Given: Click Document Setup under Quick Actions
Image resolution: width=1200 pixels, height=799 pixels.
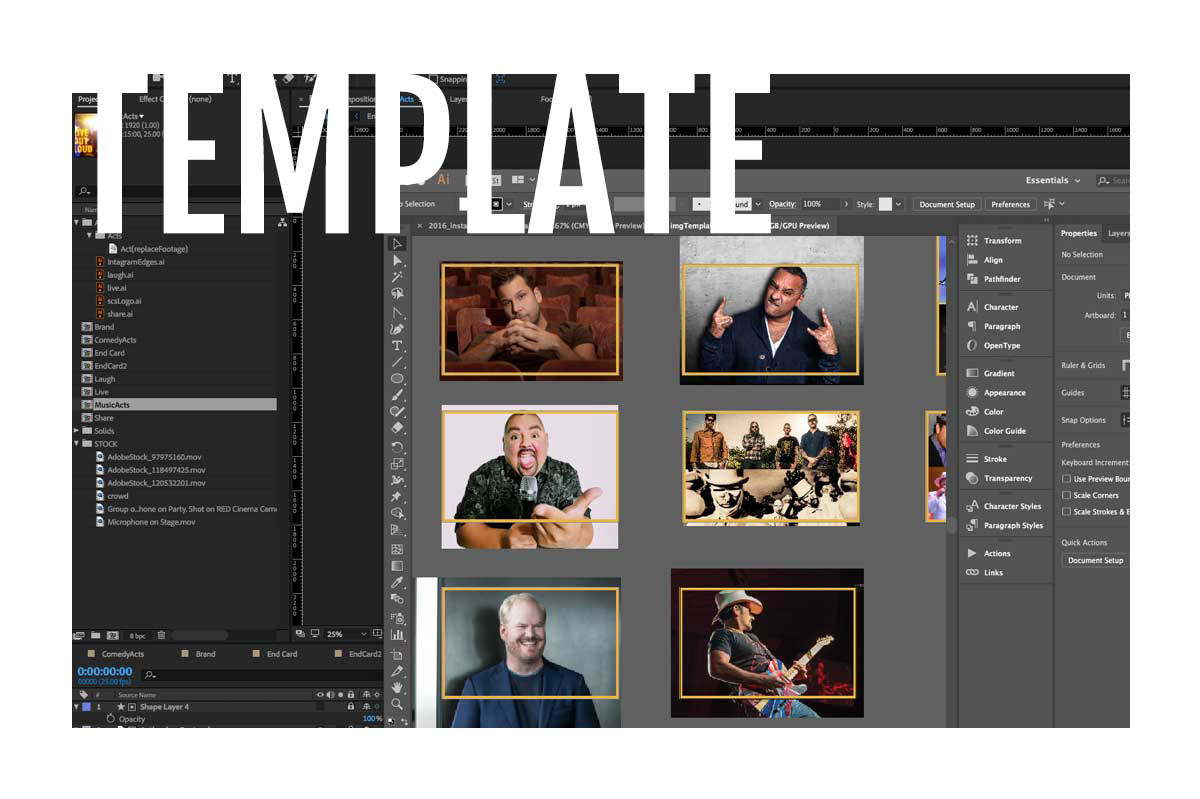Looking at the screenshot, I should click(1095, 561).
